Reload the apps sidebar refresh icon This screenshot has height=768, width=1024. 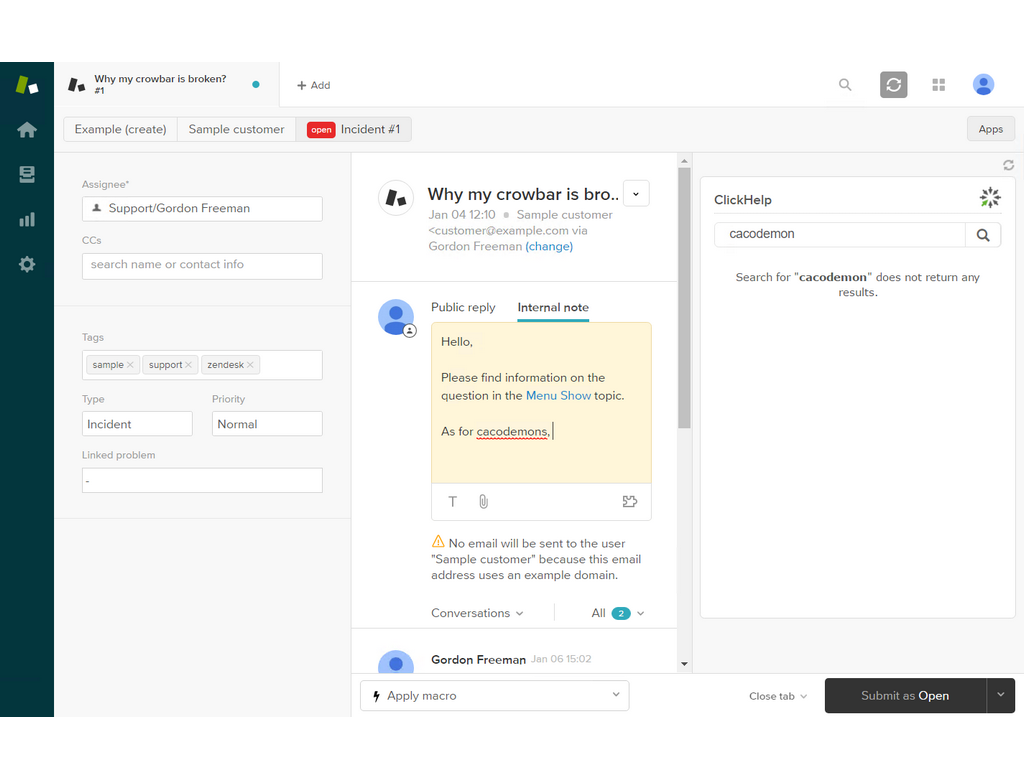click(x=1008, y=165)
